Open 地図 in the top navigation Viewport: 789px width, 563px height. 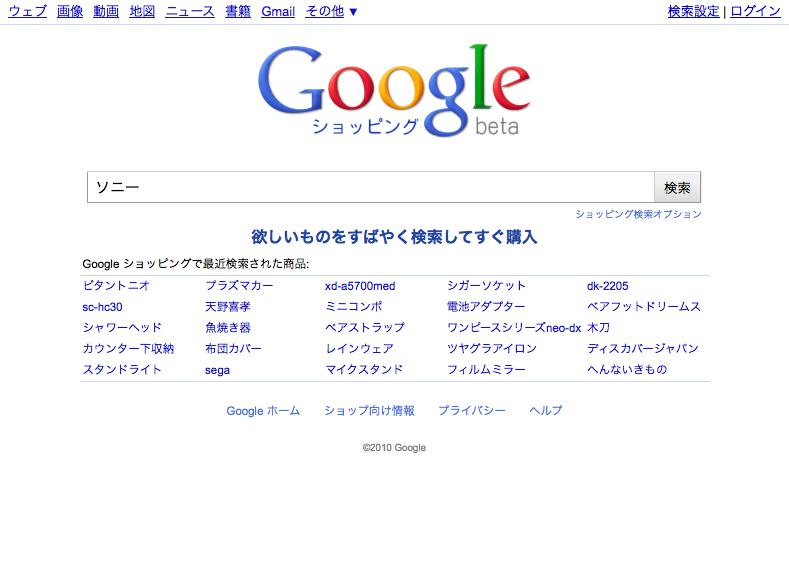coord(142,11)
